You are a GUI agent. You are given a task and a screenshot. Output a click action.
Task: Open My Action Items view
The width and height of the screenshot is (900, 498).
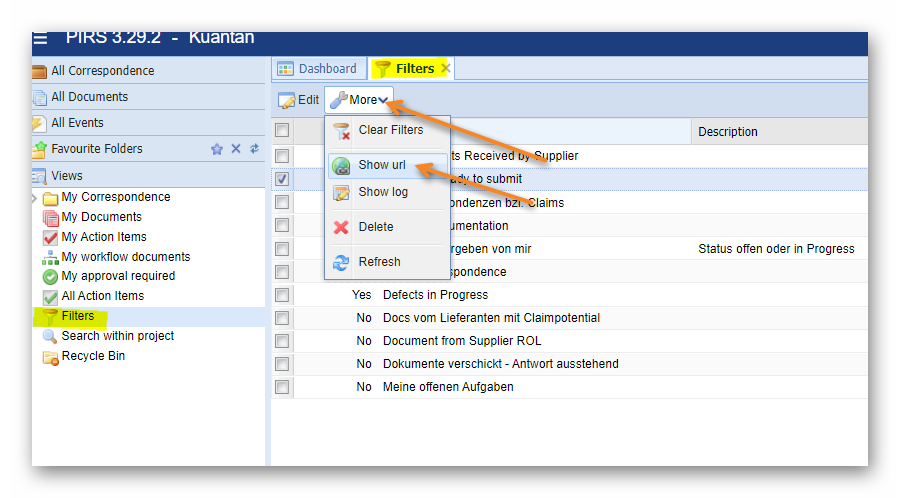click(103, 237)
